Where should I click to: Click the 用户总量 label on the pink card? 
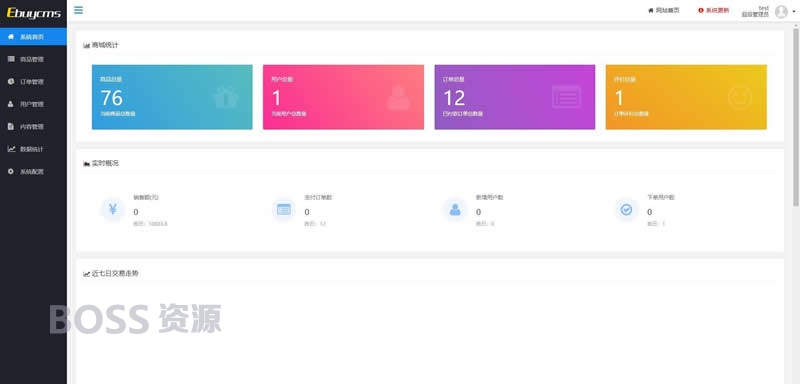[282, 79]
